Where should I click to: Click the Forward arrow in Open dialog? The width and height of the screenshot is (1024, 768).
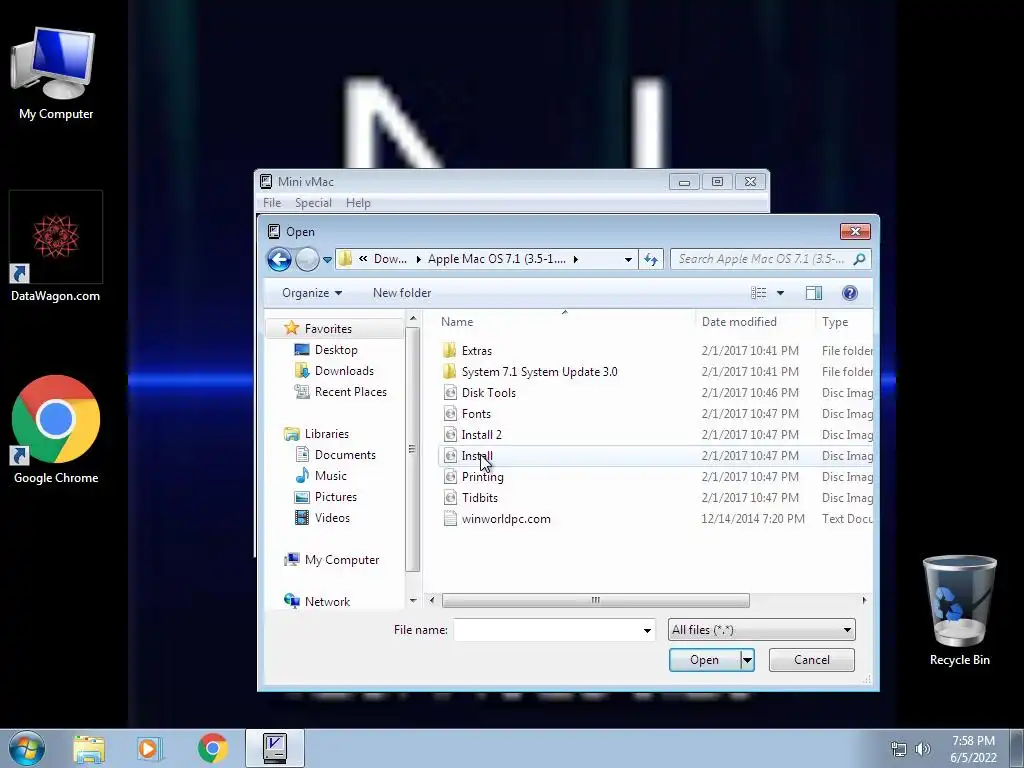tap(307, 259)
